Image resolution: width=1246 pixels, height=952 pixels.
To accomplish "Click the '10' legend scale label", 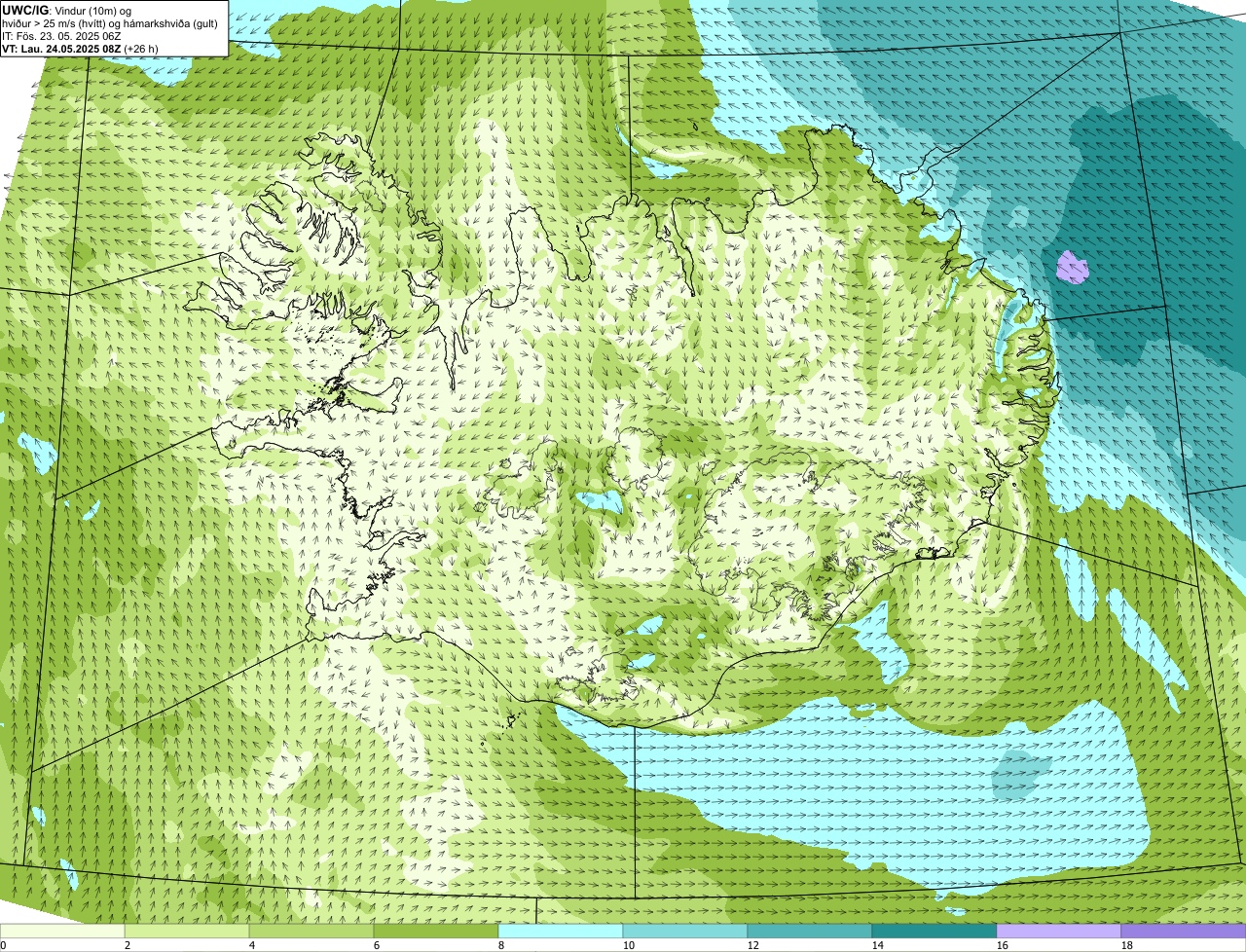I will (x=629, y=945).
